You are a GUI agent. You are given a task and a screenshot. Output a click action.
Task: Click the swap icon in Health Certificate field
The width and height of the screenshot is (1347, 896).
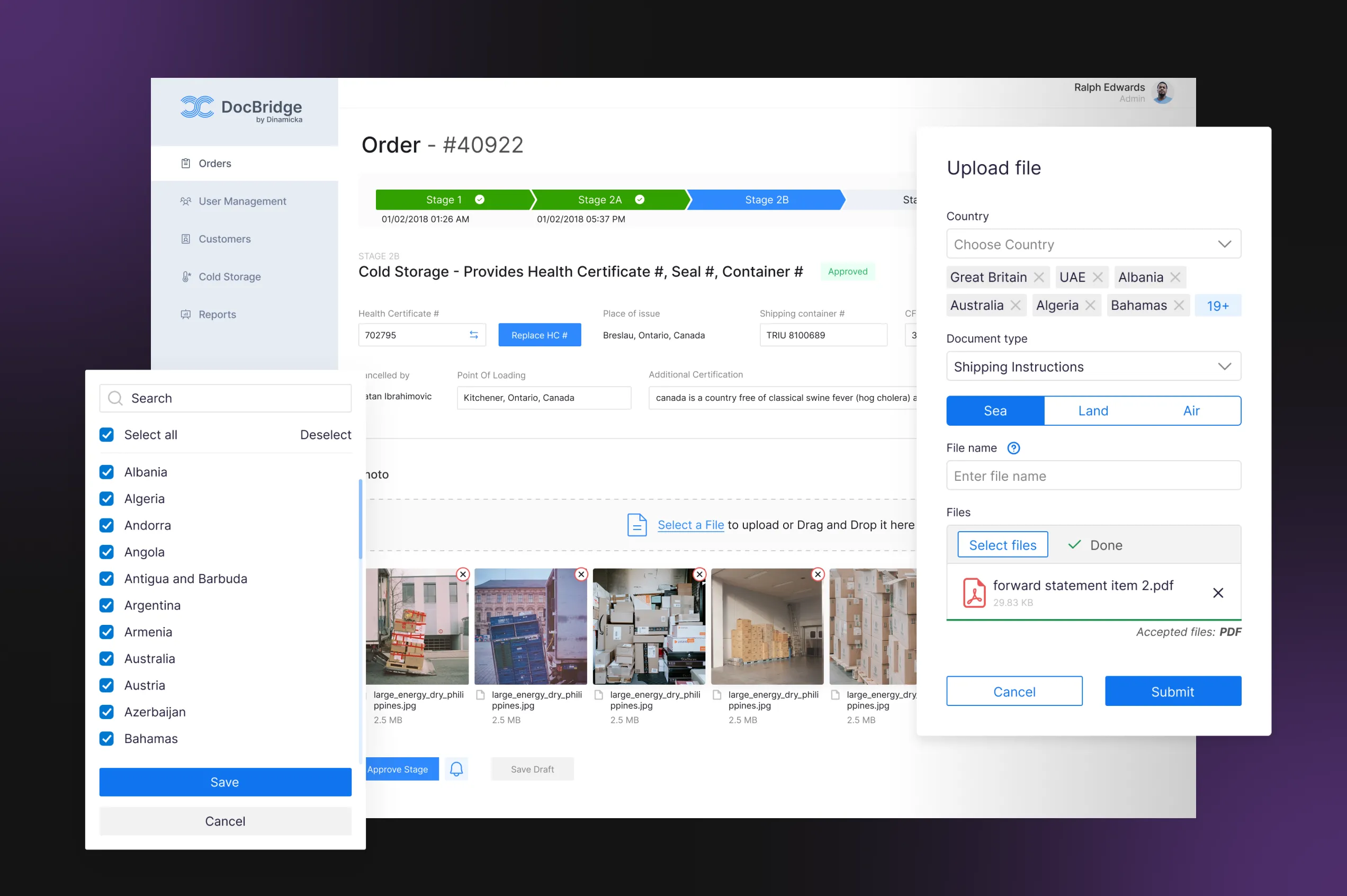click(x=473, y=335)
